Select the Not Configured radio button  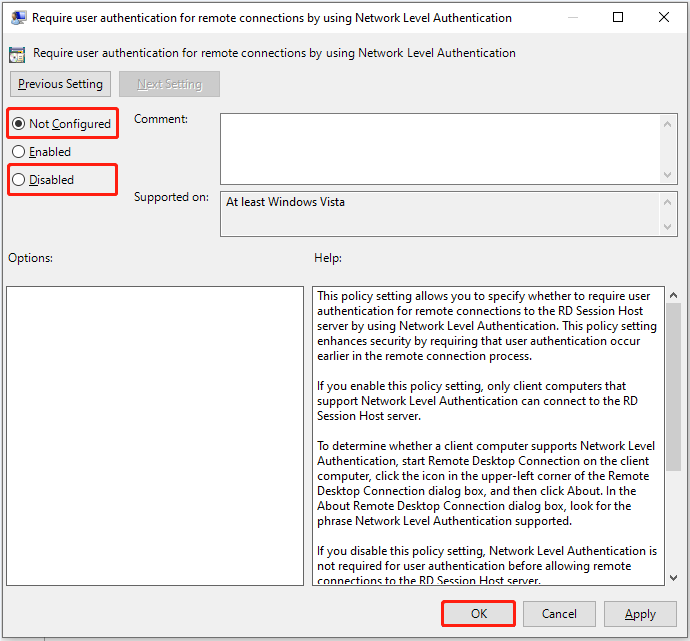[19, 124]
